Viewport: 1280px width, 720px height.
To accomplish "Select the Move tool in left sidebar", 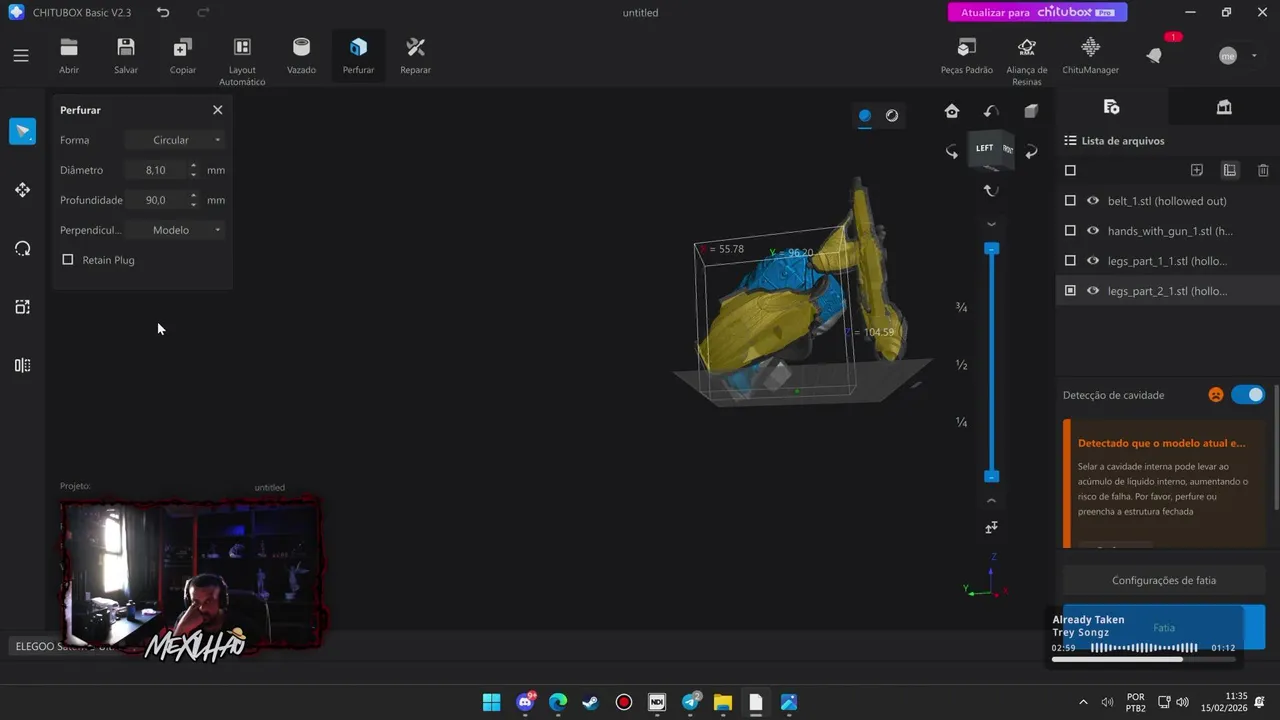I will pos(22,190).
